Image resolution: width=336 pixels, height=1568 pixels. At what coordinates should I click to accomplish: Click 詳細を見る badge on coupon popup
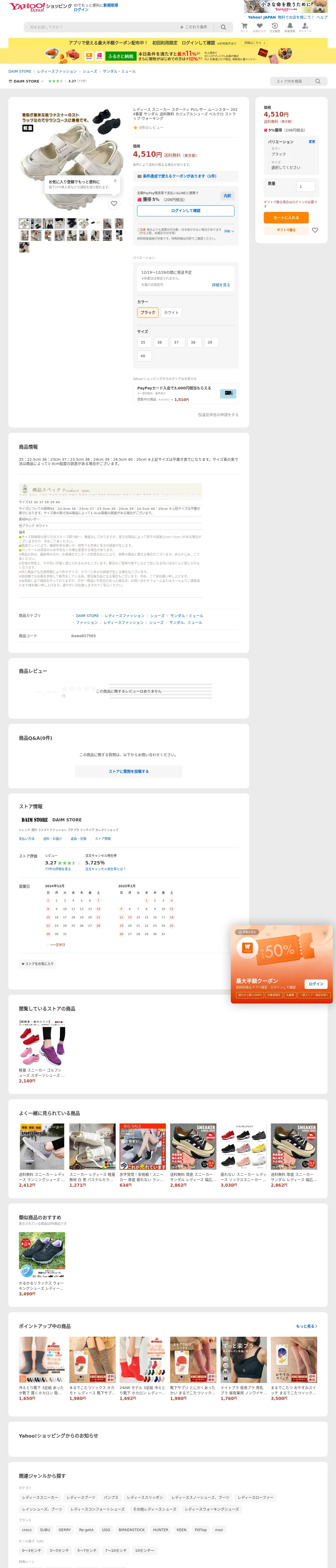(247, 932)
